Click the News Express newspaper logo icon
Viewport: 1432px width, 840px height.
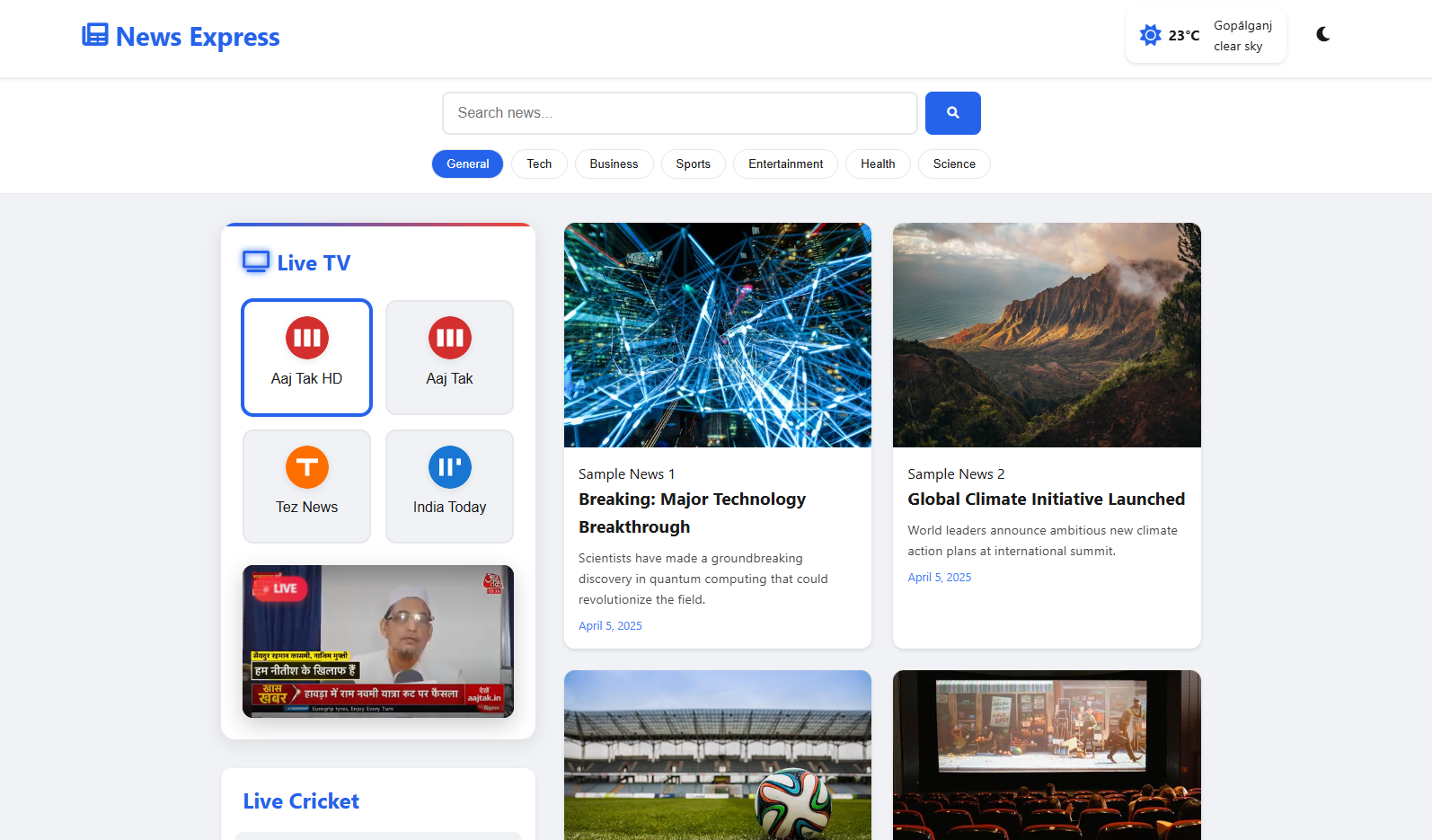(95, 35)
